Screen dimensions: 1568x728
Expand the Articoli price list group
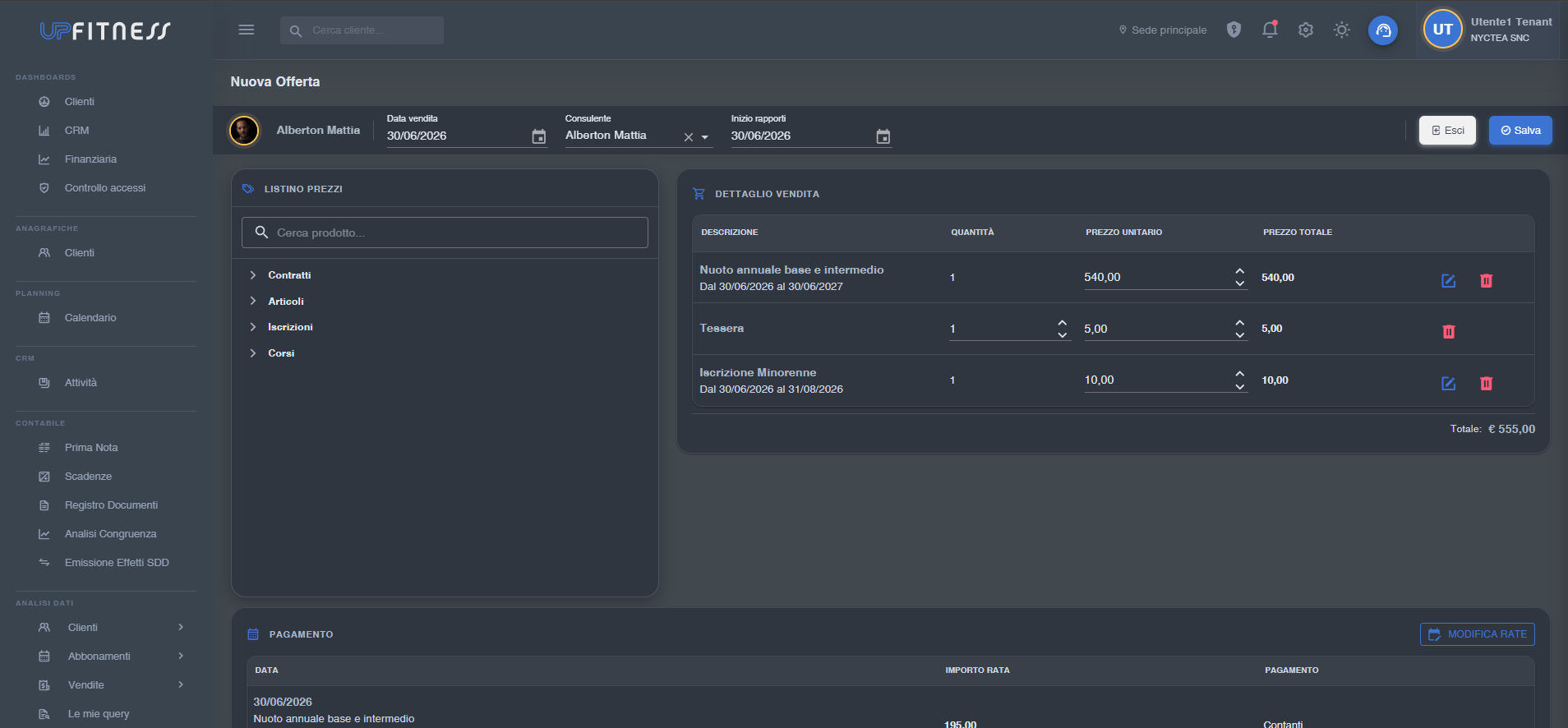click(x=253, y=302)
